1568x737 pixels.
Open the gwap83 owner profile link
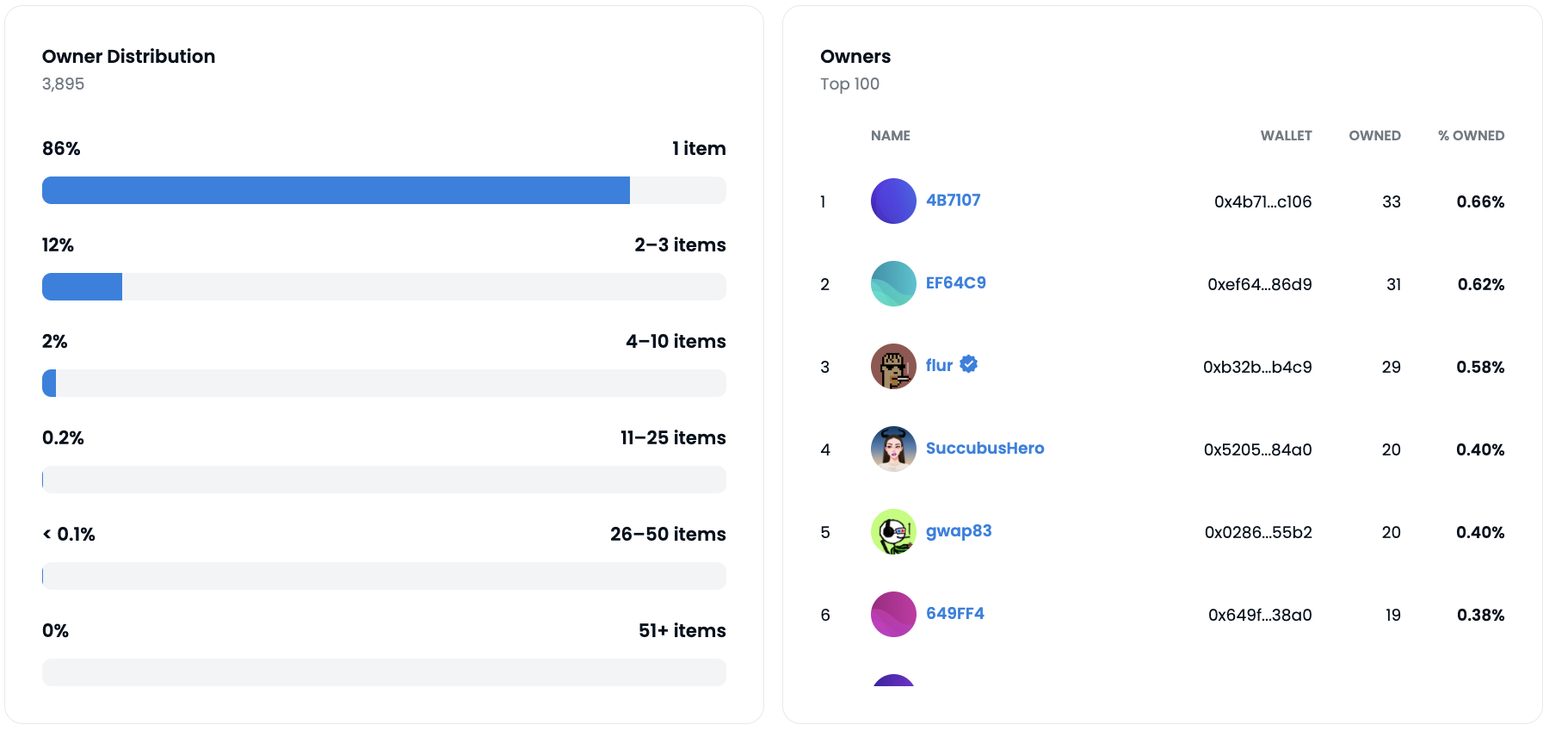959,530
